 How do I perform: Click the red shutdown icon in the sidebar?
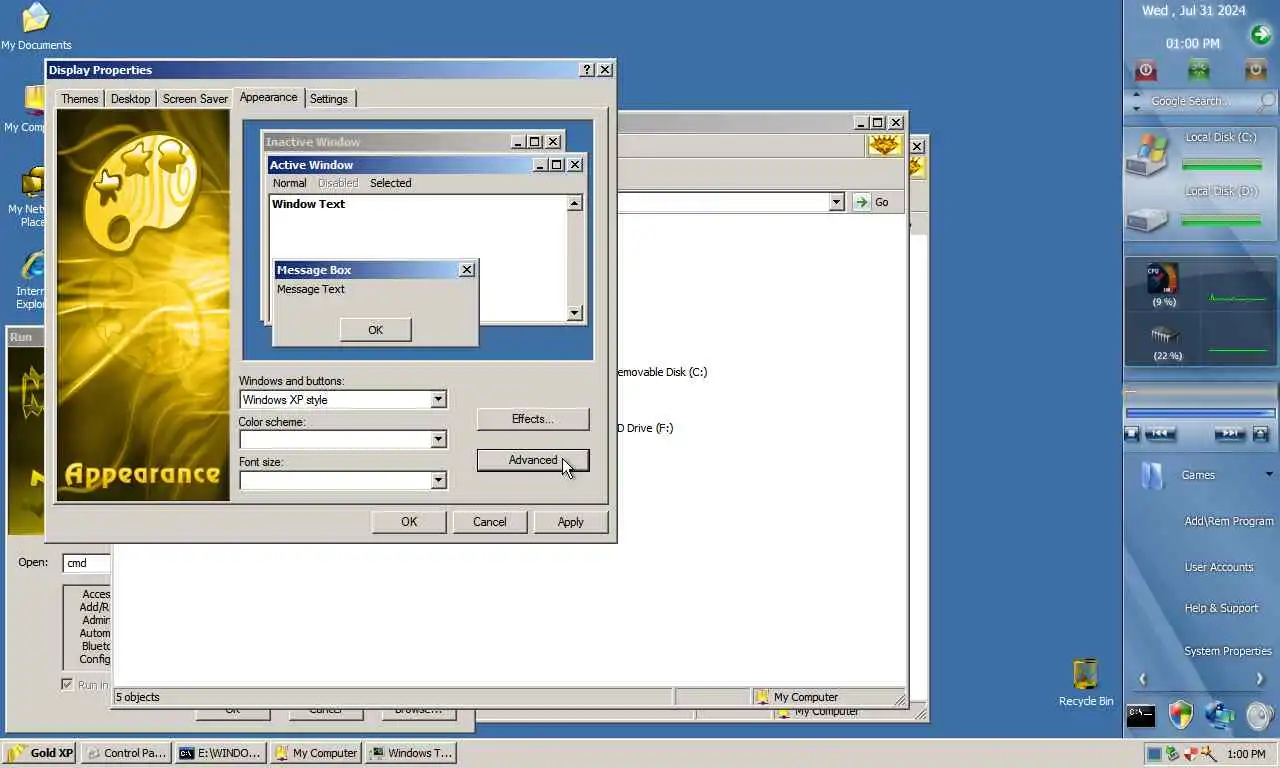pyautogui.click(x=1146, y=70)
